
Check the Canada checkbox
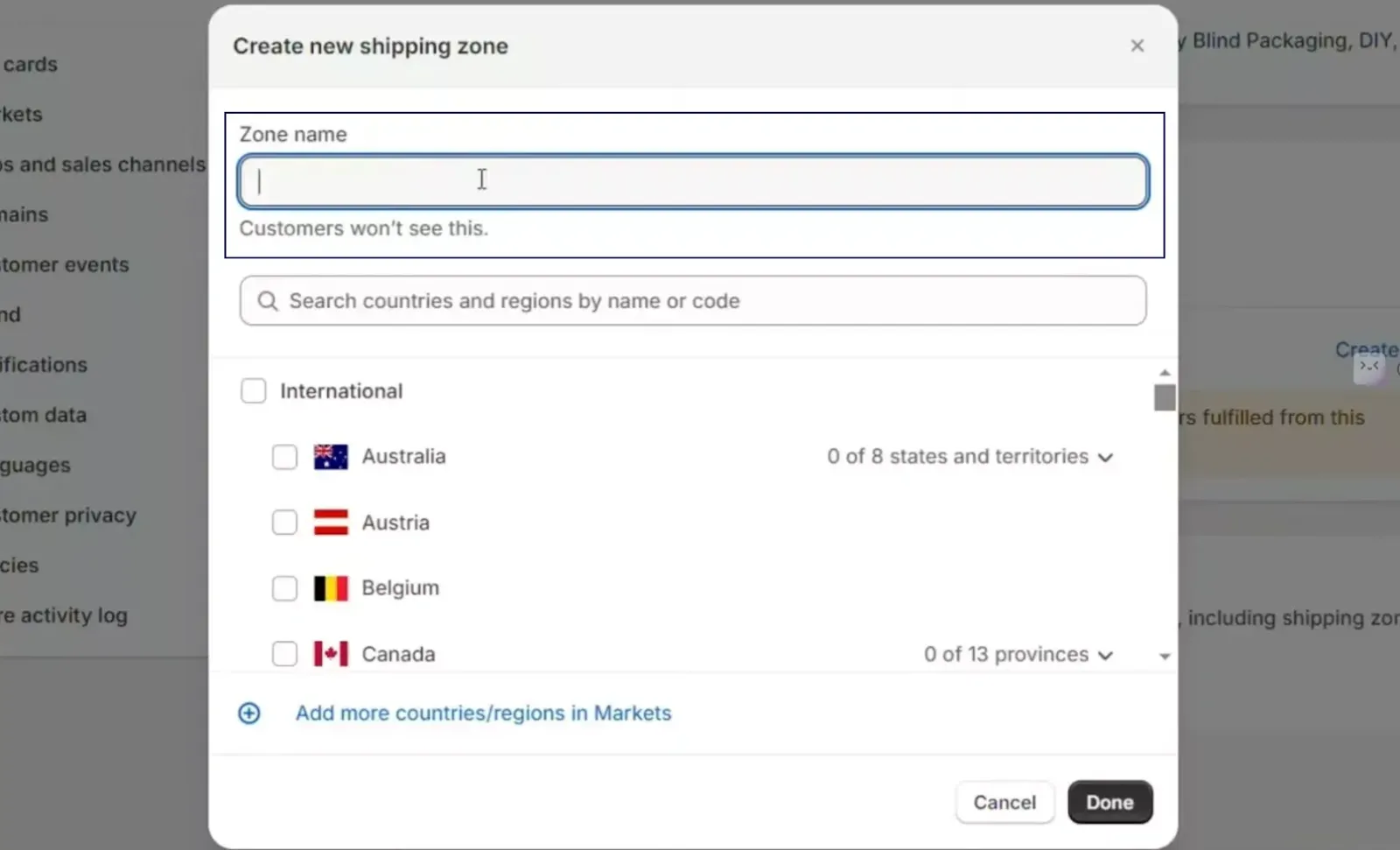tap(284, 654)
